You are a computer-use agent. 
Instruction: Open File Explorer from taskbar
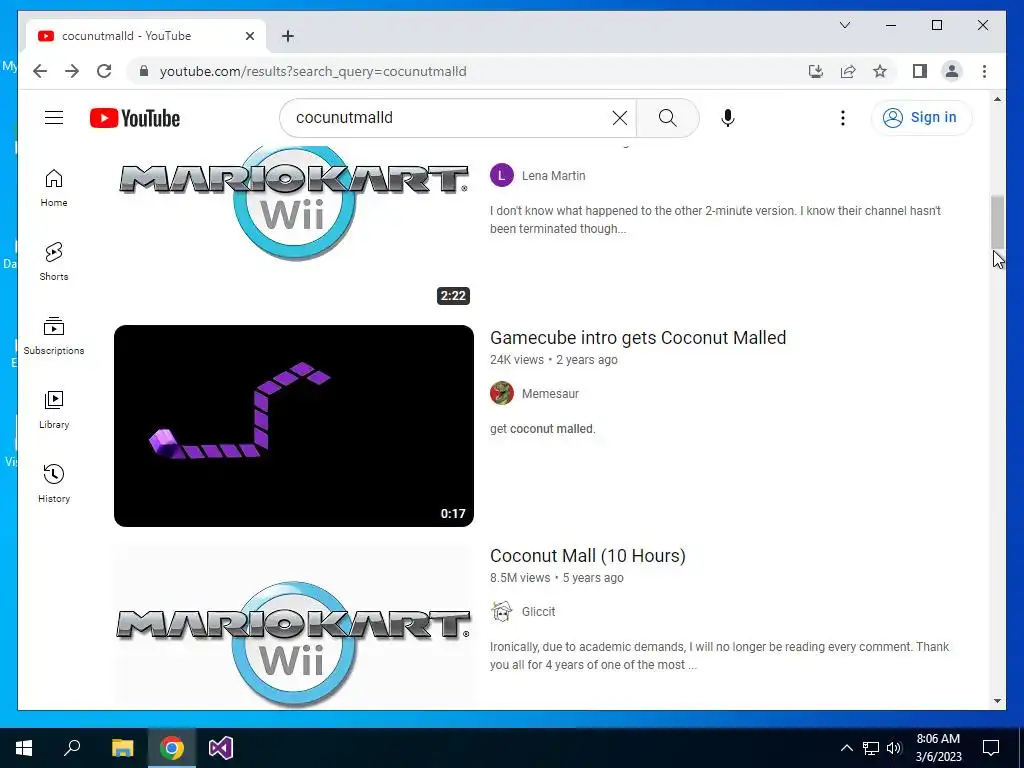pyautogui.click(x=122, y=748)
